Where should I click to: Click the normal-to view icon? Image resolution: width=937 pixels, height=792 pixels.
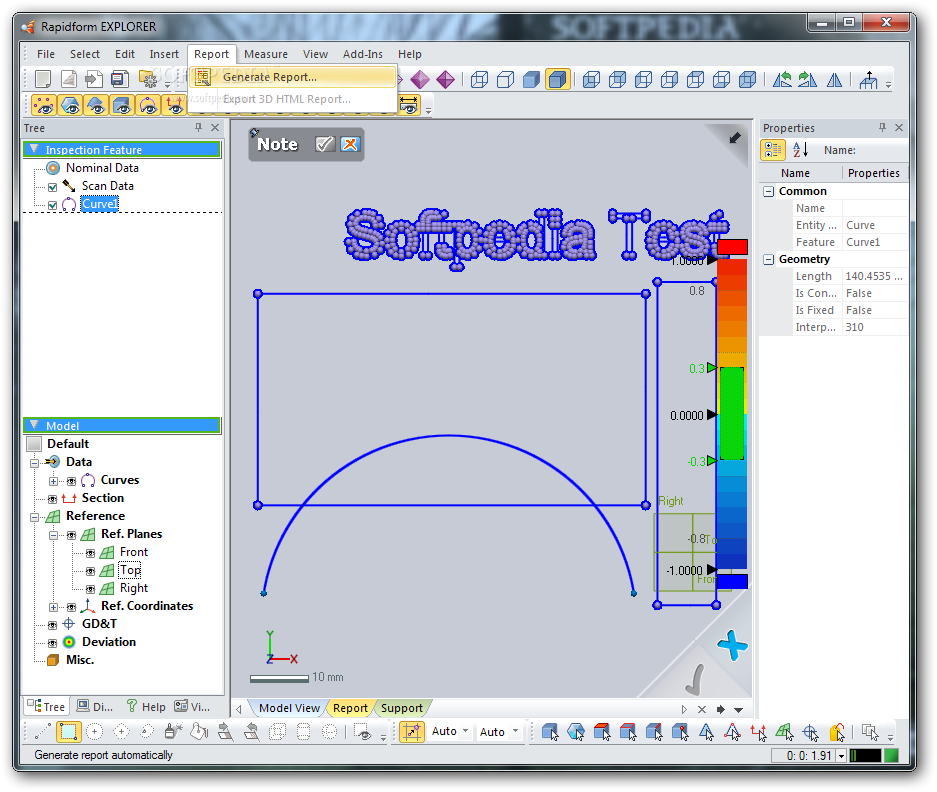tap(868, 79)
